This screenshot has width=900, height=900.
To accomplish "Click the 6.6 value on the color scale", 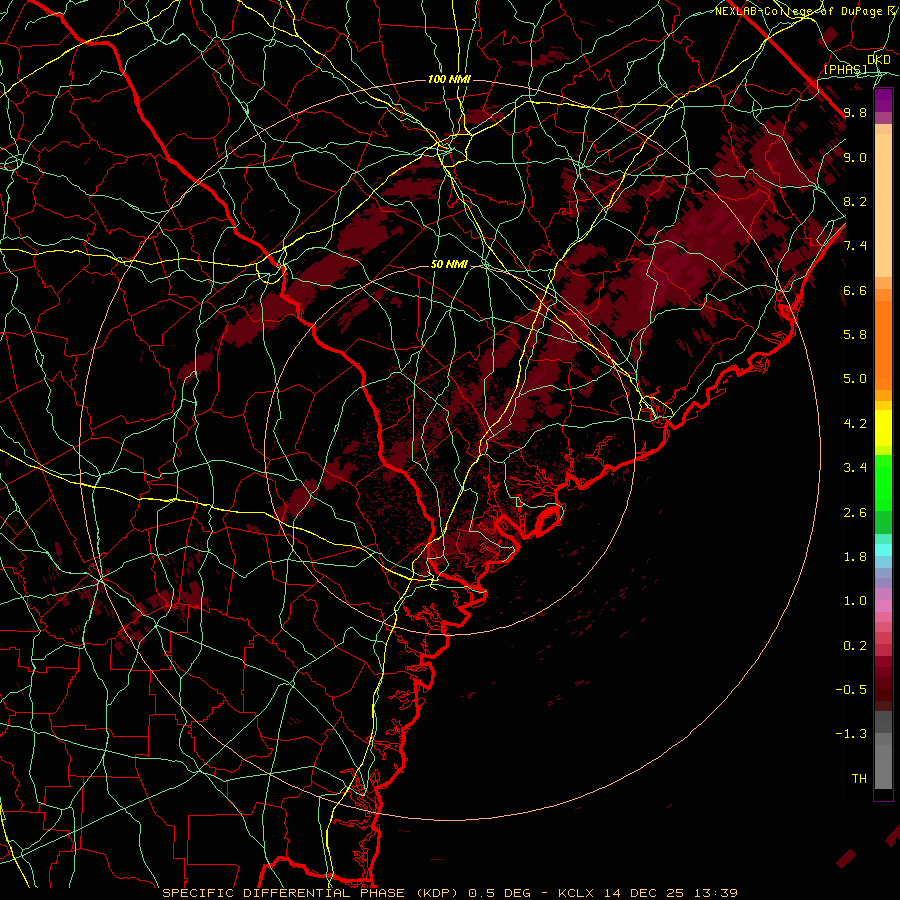I will pyautogui.click(x=855, y=290).
